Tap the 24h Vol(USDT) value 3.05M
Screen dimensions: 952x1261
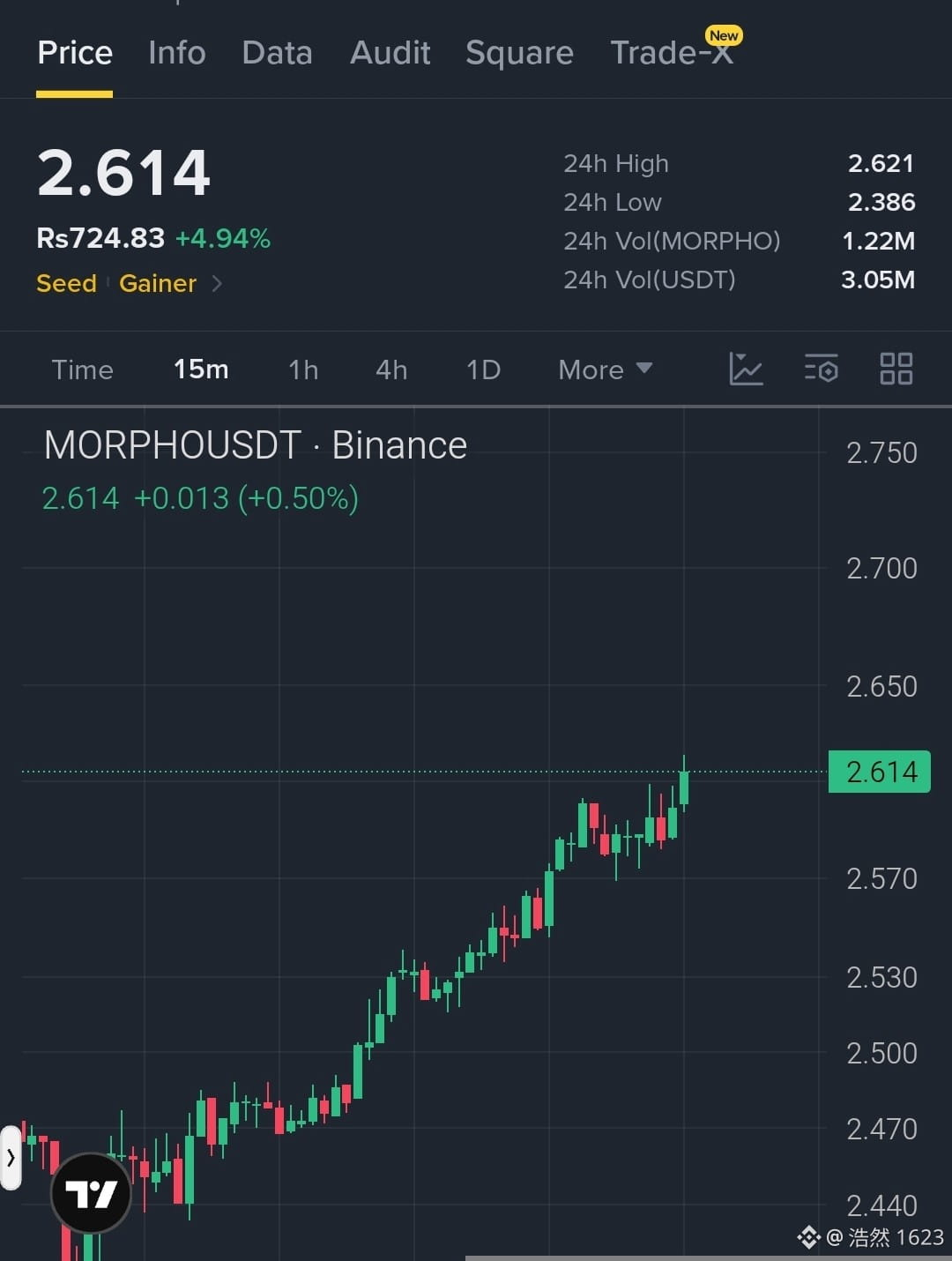tap(878, 280)
